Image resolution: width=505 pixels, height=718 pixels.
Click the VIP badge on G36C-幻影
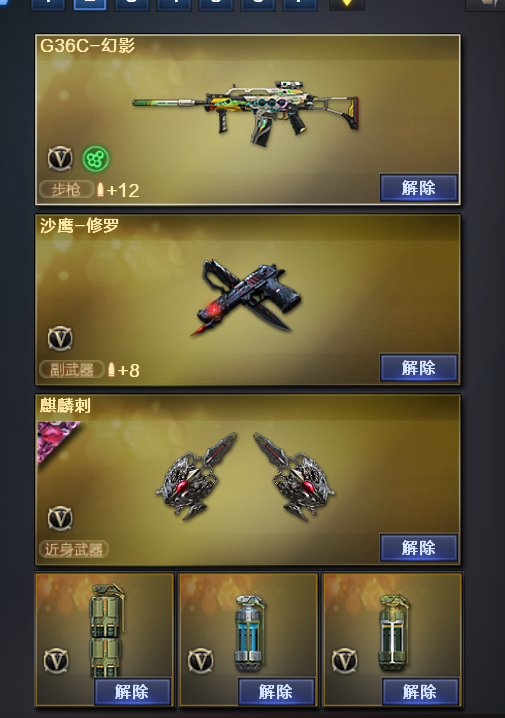[60, 158]
